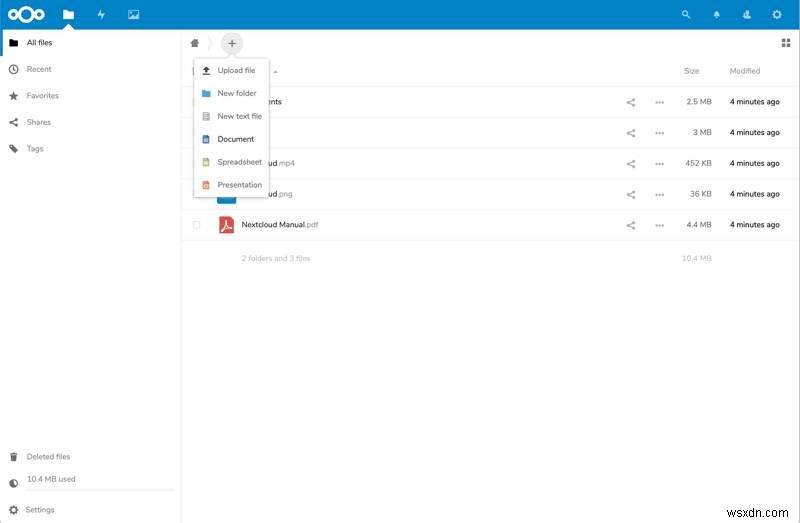800x523 pixels.
Task: Create a new Document
Action: tap(232, 139)
